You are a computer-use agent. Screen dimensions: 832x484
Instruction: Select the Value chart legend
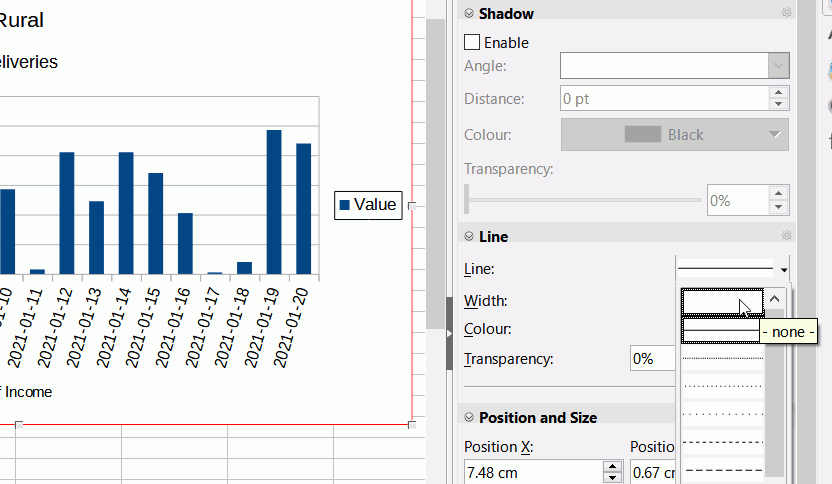point(368,205)
